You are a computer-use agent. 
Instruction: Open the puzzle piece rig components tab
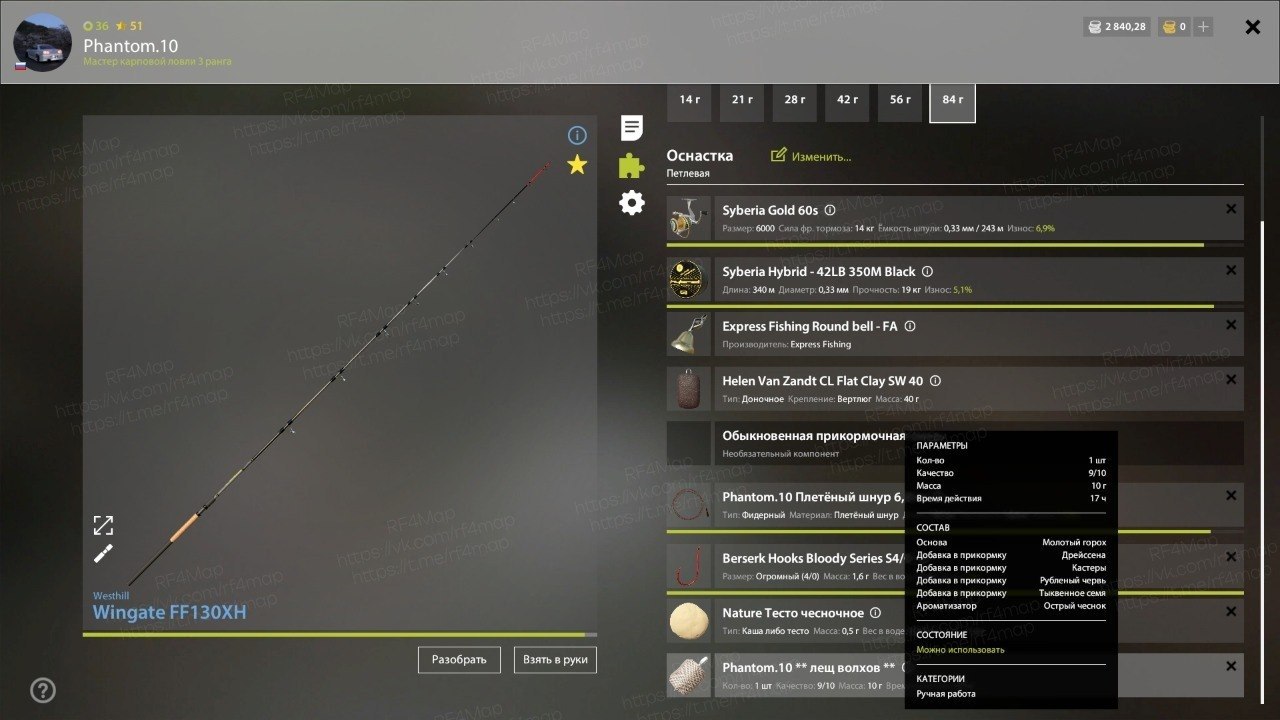631,166
